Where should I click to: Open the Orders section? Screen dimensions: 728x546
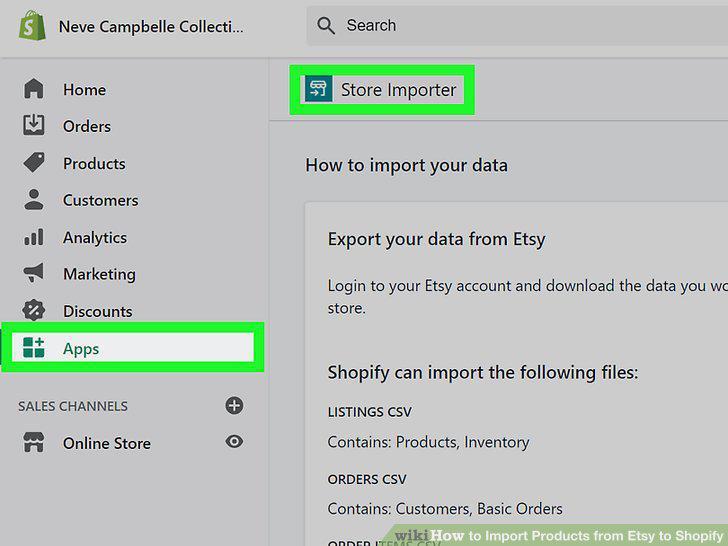tap(87, 126)
